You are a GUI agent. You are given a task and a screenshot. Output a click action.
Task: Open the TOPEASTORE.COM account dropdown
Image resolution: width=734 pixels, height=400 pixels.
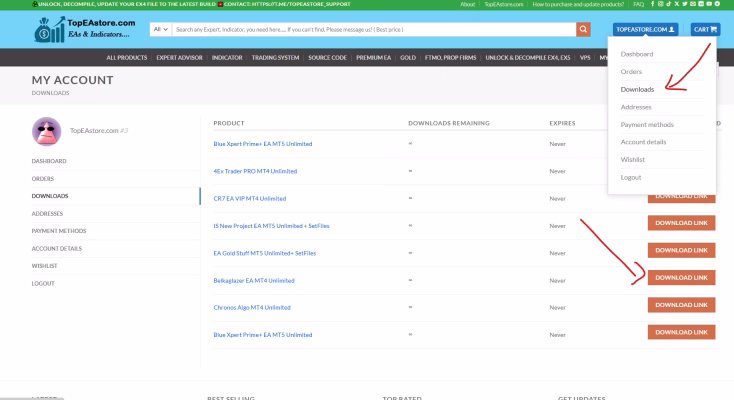(646, 30)
